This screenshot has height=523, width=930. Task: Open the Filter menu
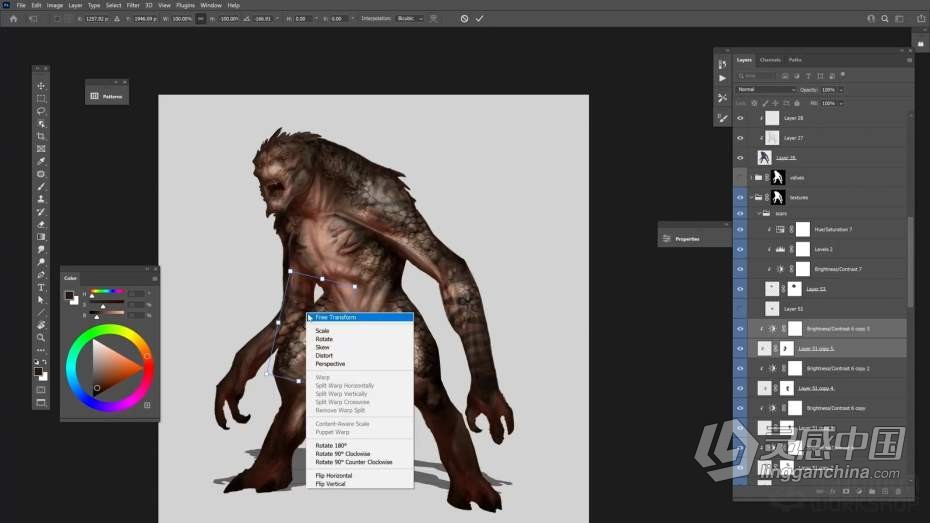pos(133,5)
